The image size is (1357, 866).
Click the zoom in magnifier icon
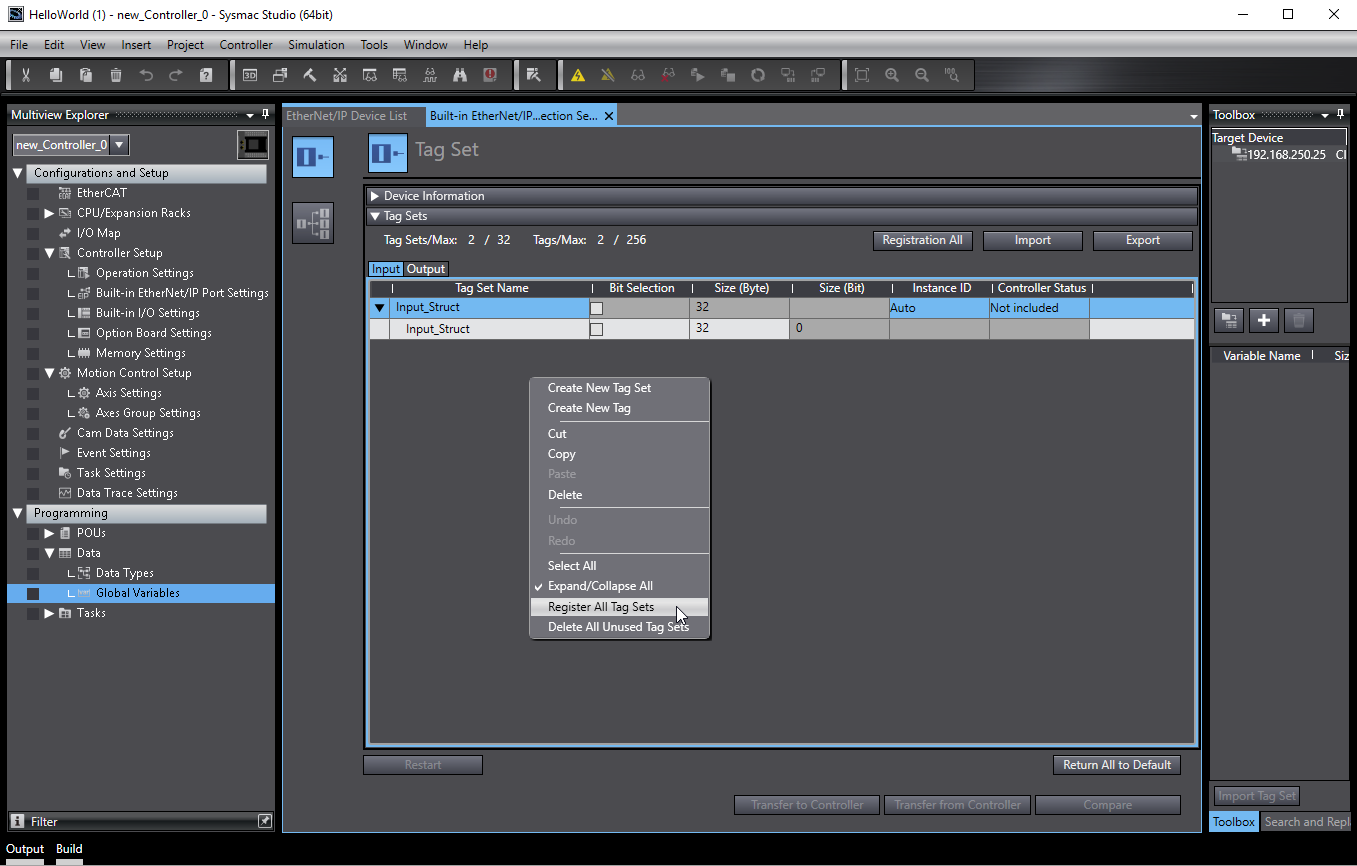tap(892, 75)
